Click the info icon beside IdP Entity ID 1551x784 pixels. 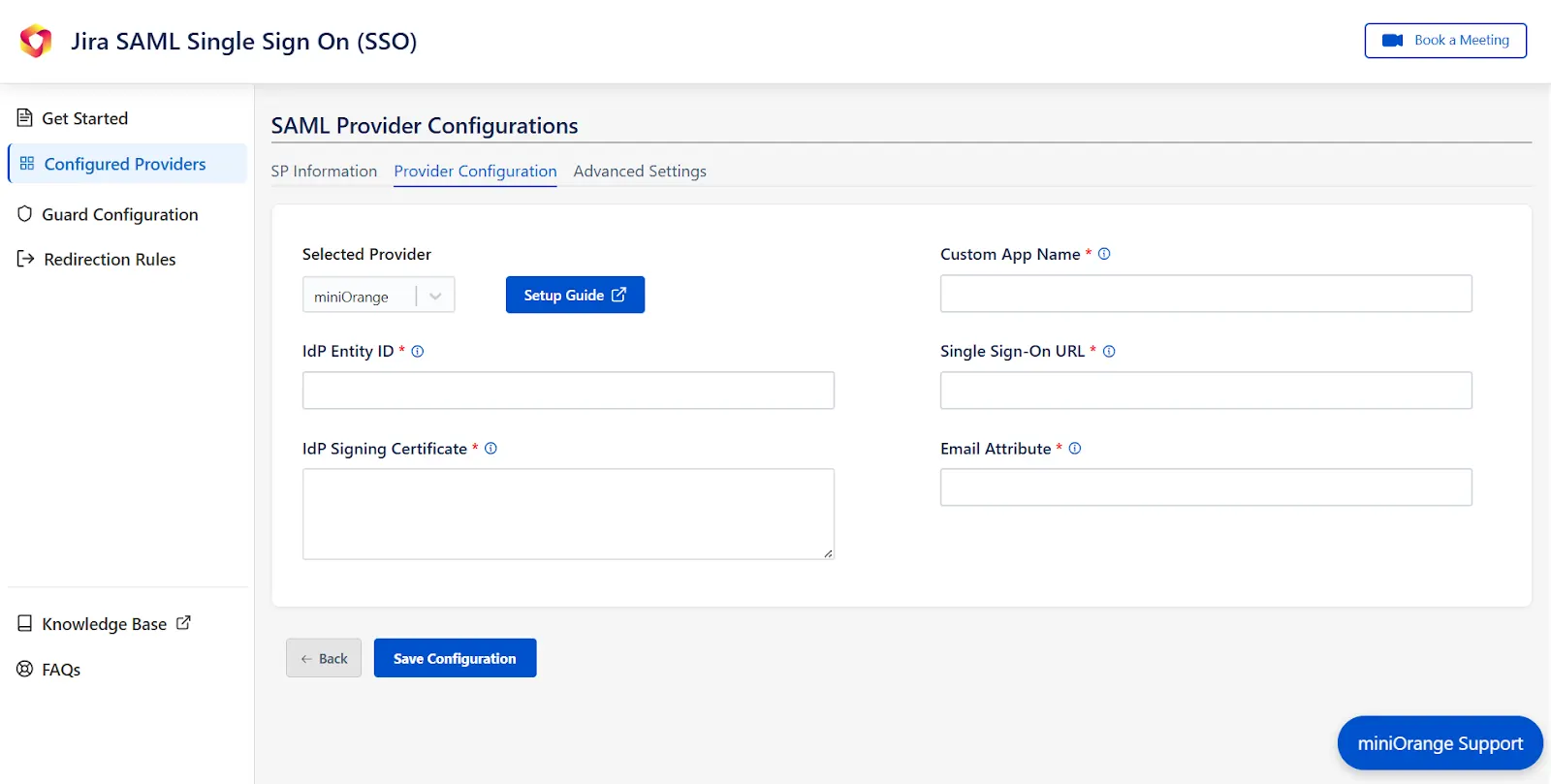418,351
